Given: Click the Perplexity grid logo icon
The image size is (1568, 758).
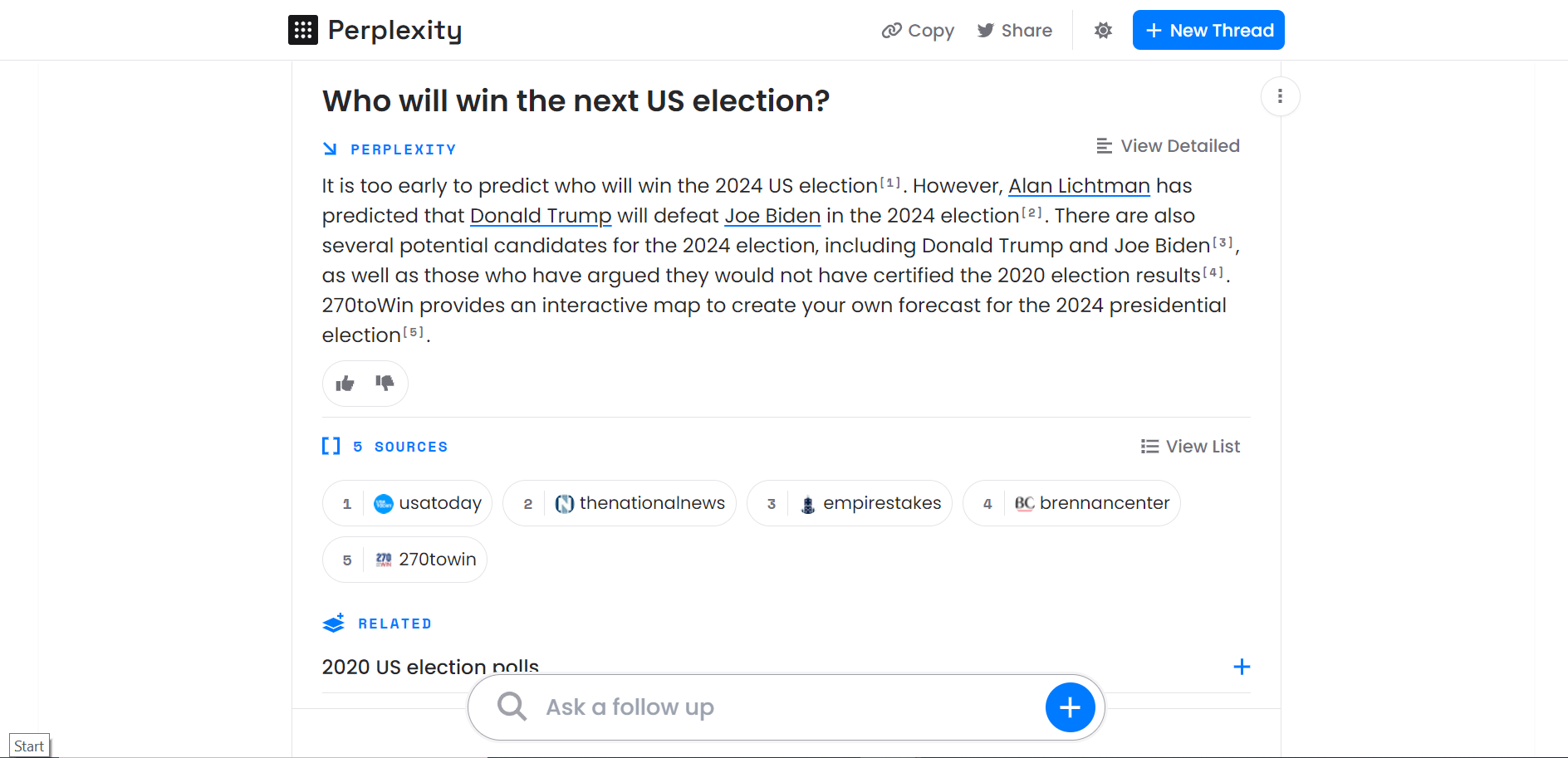Looking at the screenshot, I should pyautogui.click(x=303, y=30).
